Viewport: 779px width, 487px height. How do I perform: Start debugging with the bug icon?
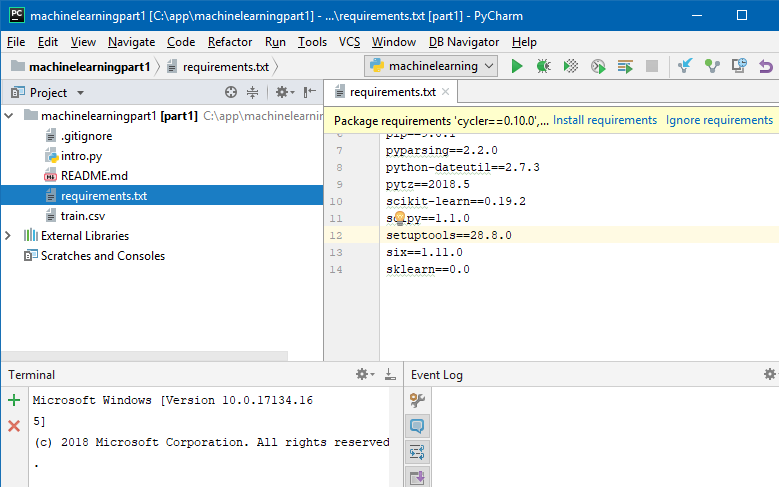tap(544, 66)
